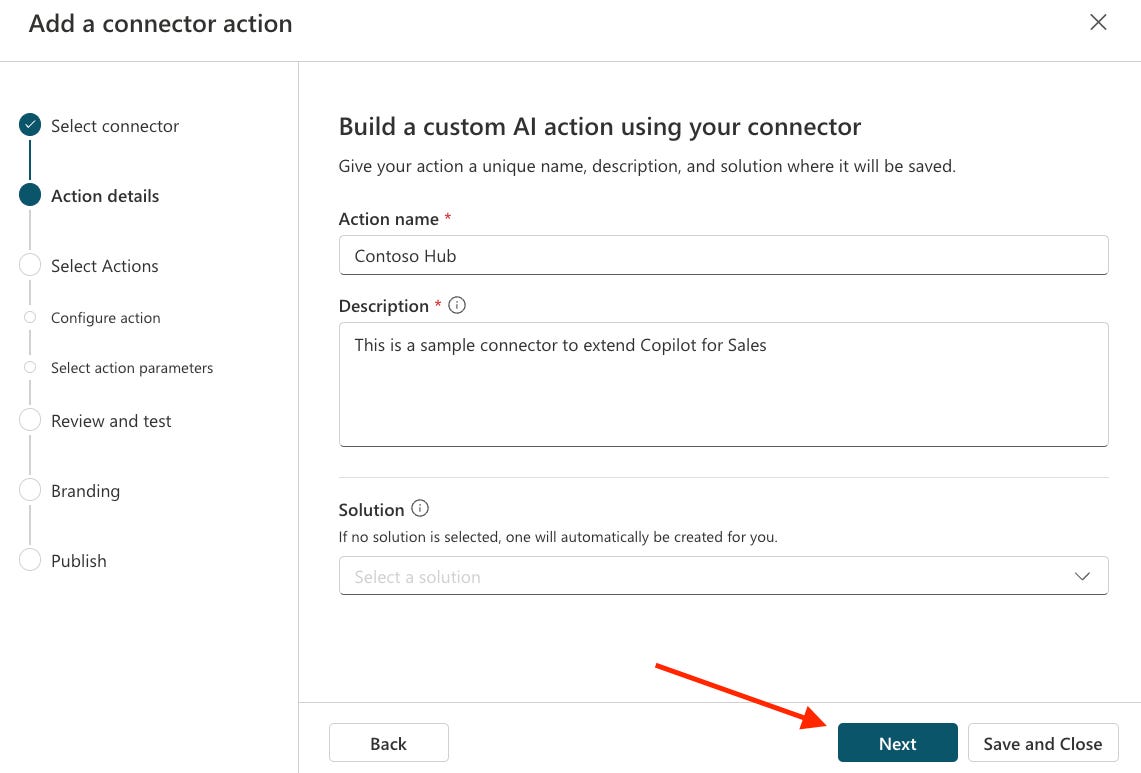Click the dialog title Add a connector action

160,23
